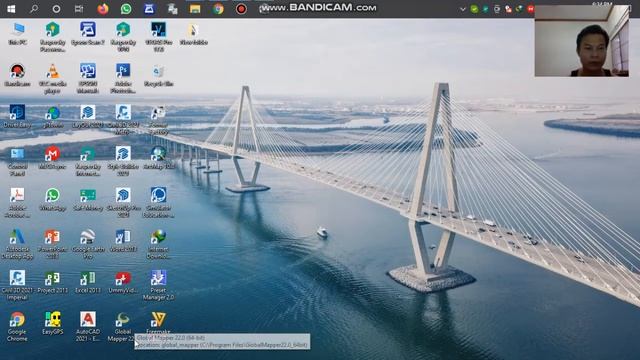Open Control Panel desktop icon
Viewport: 640px width, 360px height.
[17, 161]
